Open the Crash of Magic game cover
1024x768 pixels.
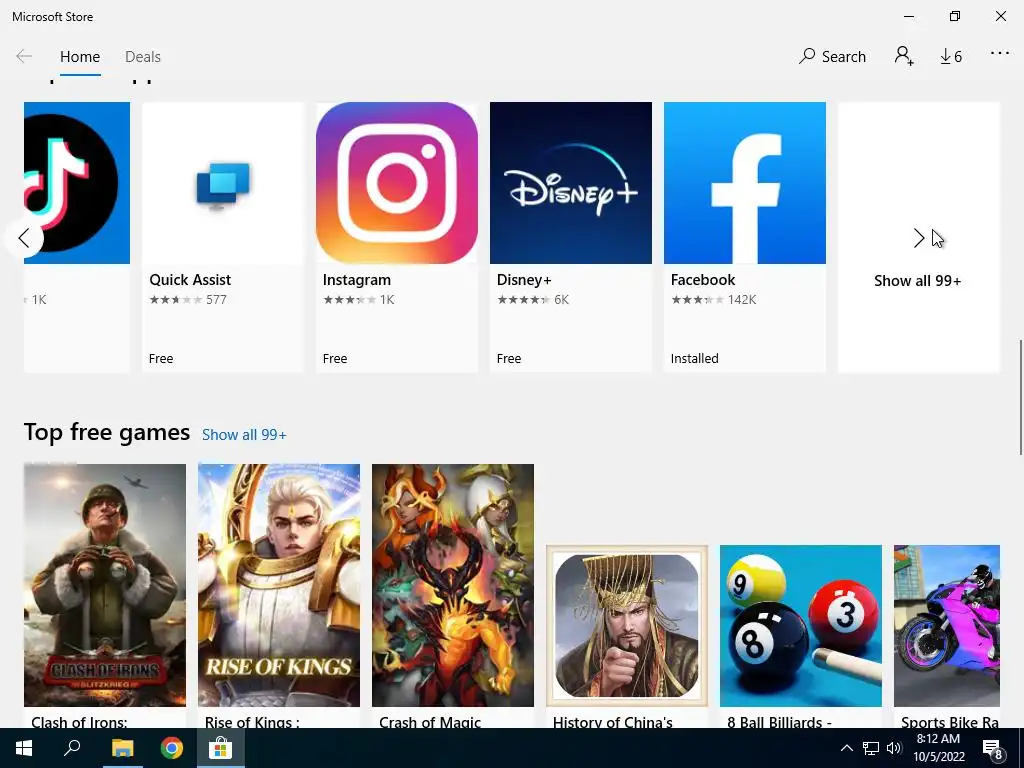[453, 585]
